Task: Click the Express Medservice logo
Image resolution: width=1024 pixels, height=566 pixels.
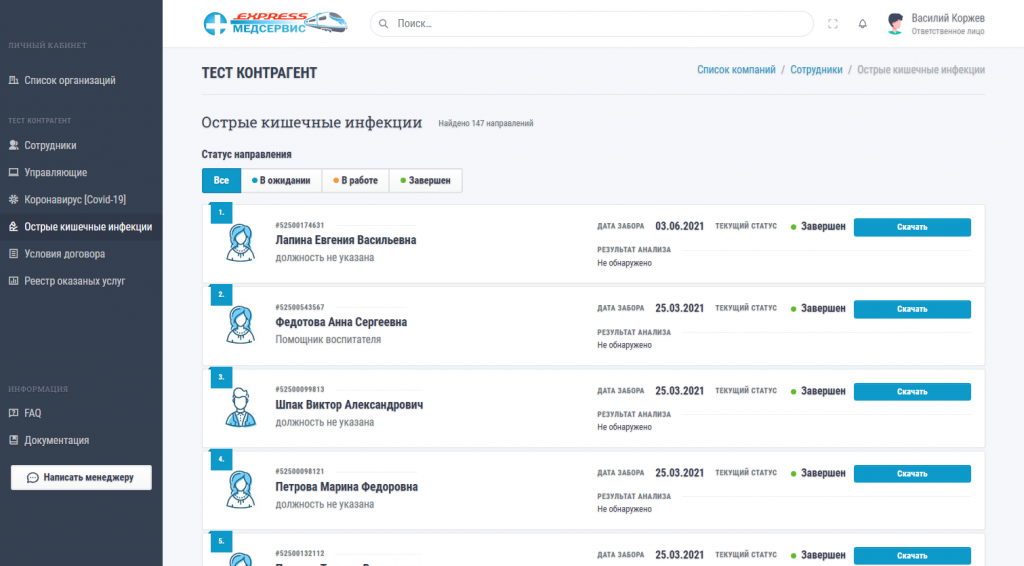Action: (x=276, y=23)
